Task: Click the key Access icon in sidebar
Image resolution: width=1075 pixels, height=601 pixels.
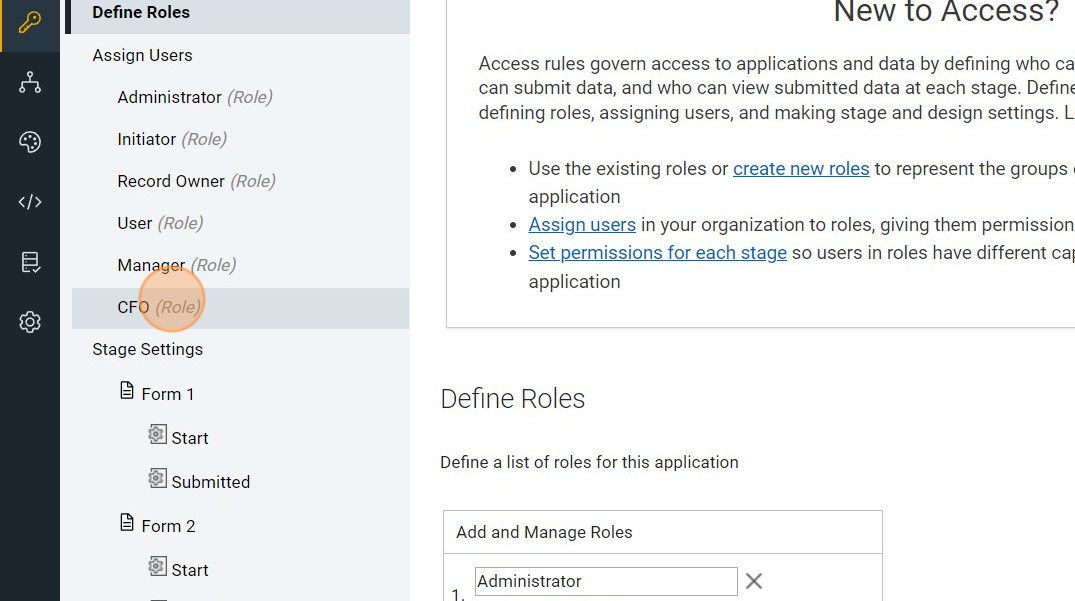Action: (30, 23)
